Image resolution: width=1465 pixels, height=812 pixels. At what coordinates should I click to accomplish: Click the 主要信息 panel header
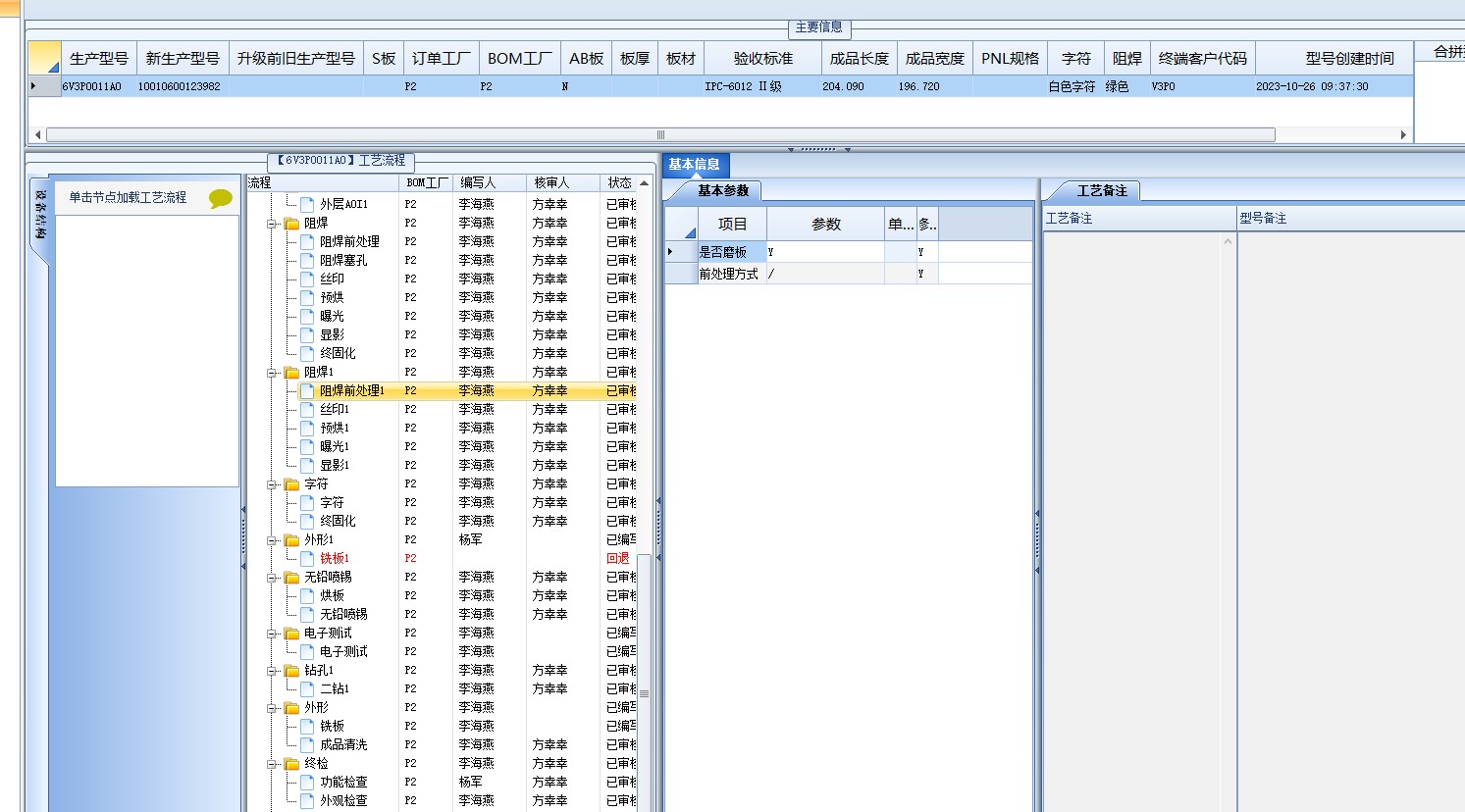(x=818, y=27)
